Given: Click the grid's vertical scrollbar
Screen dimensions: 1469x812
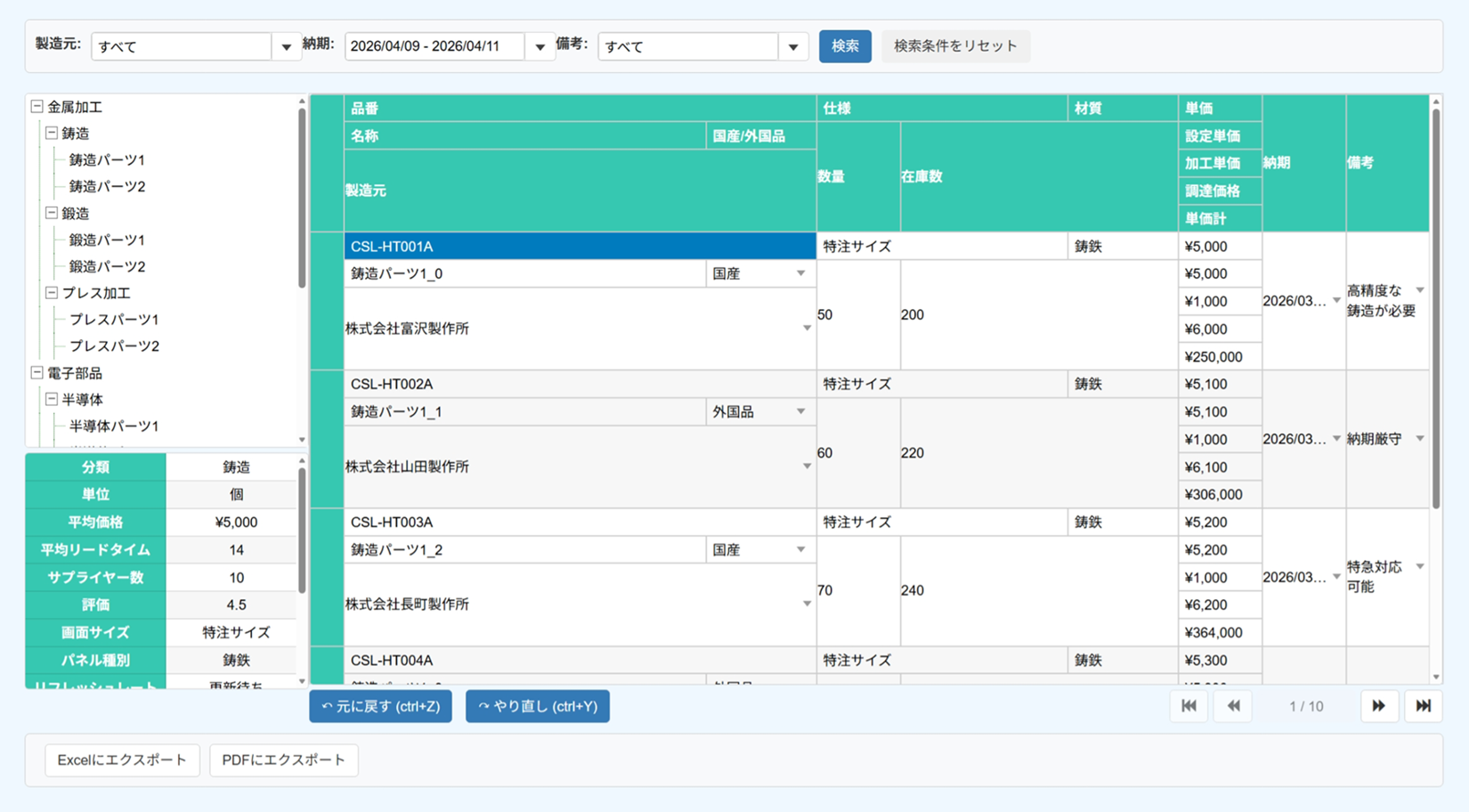Looking at the screenshot, I should [x=1435, y=307].
